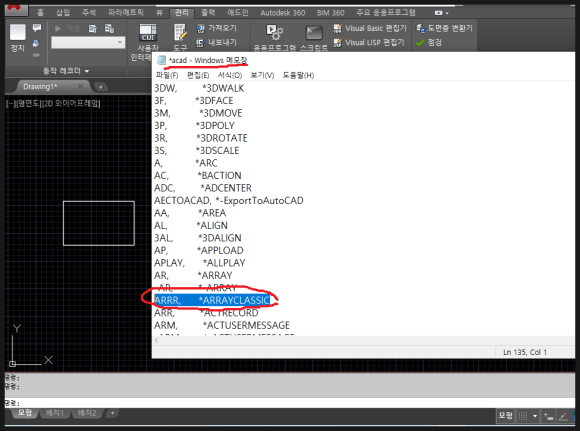Click 도면층 변환기 (Layer Translator)
The width and height of the screenshot is (580, 431).
pyautogui.click(x=444, y=28)
